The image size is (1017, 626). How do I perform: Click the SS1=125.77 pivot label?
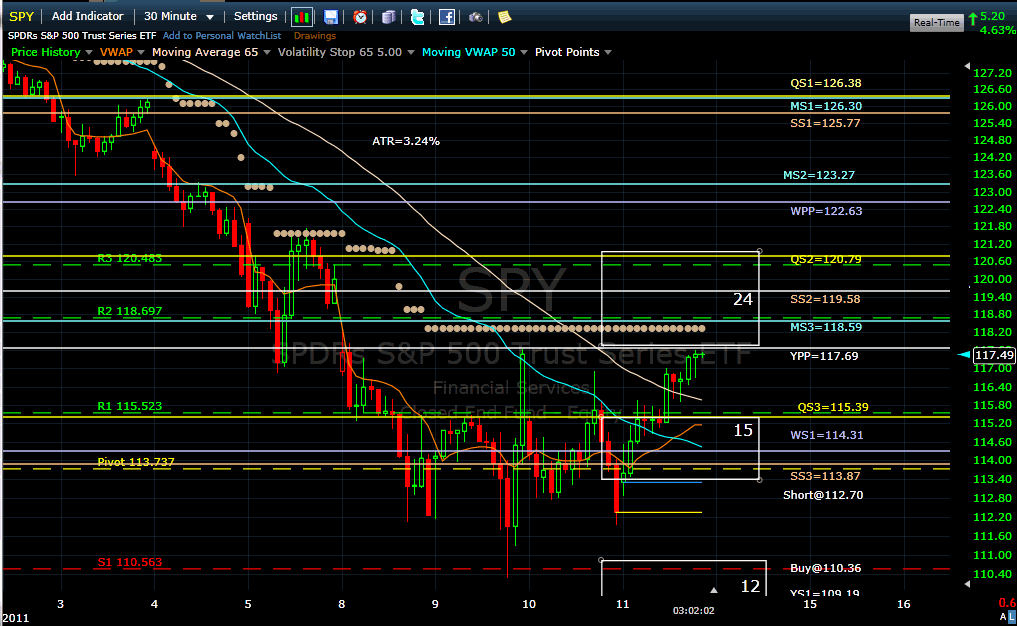[825, 123]
